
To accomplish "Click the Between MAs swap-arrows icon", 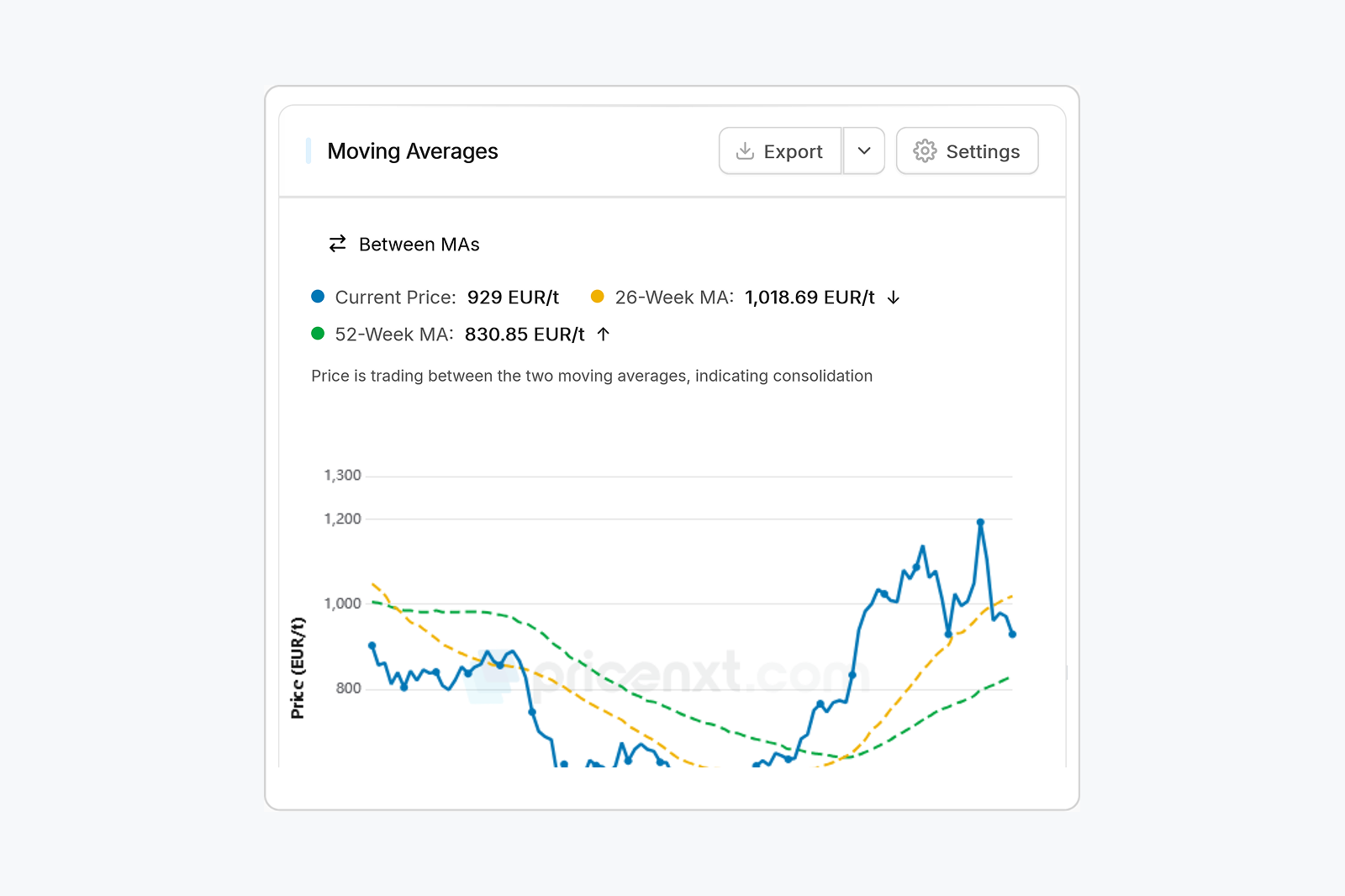I will (337, 244).
